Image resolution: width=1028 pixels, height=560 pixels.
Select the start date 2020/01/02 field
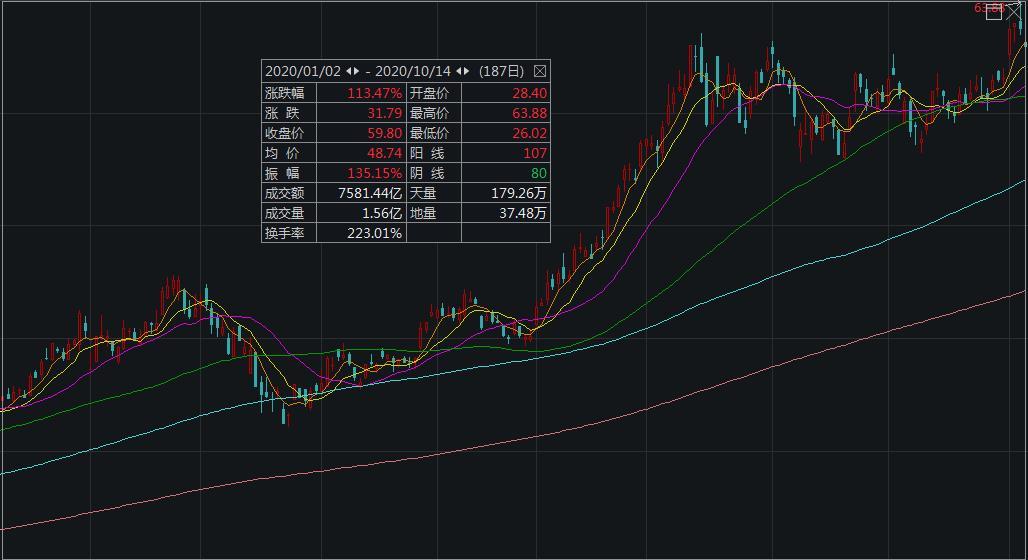[303, 71]
